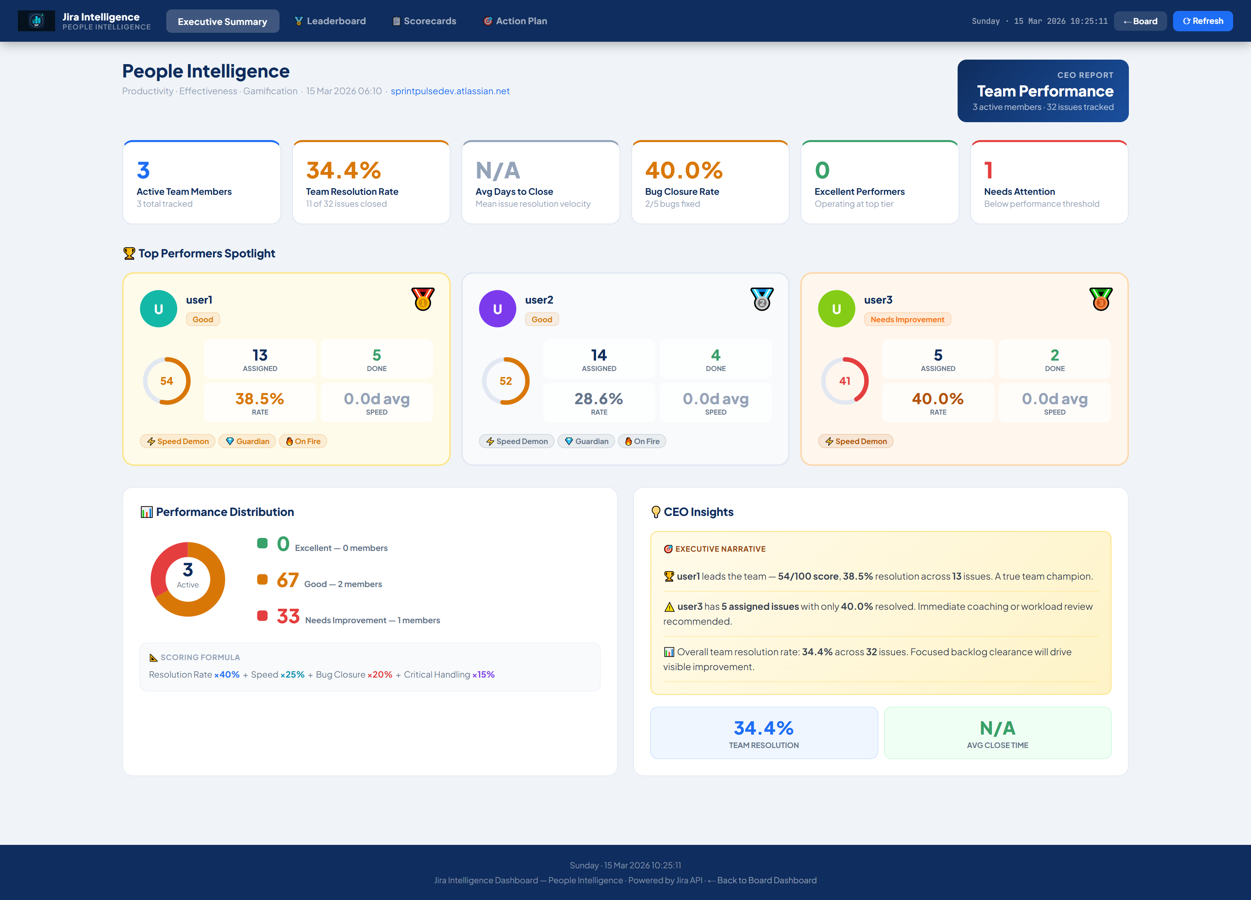Image resolution: width=1251 pixels, height=900 pixels.
Task: Click user2's 28.6% rate stat
Action: tap(599, 403)
